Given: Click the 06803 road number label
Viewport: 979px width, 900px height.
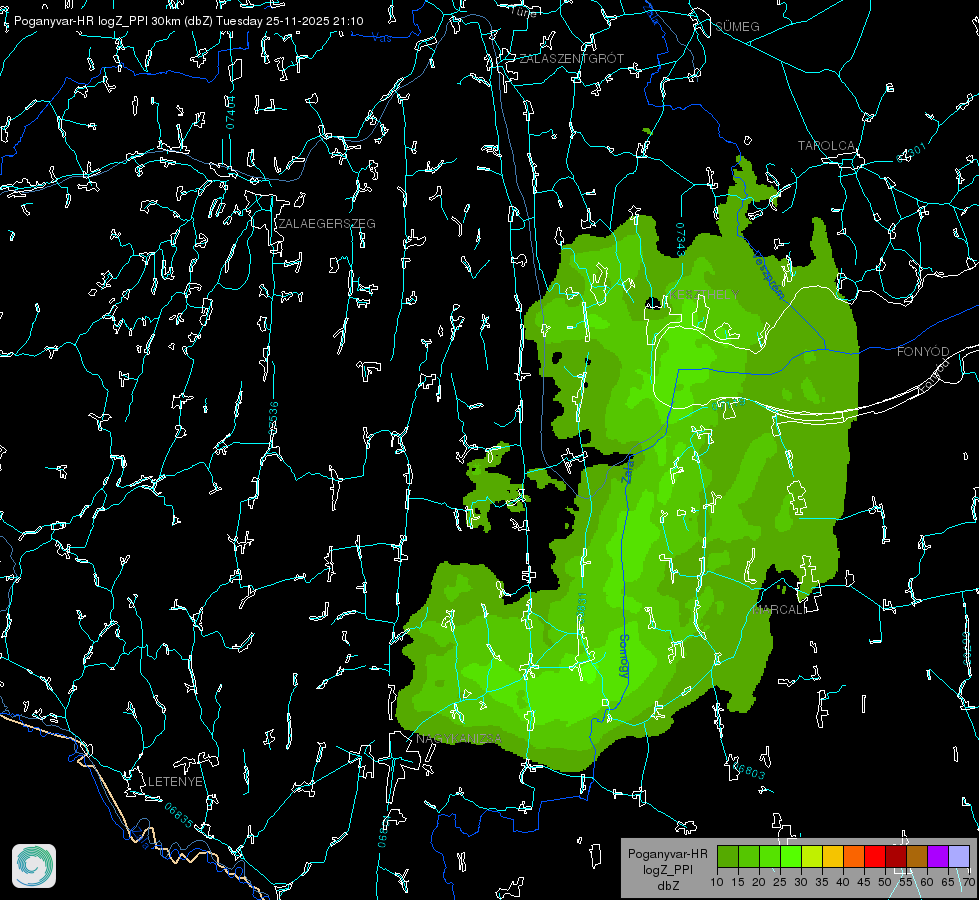Looking at the screenshot, I should click(x=749, y=770).
